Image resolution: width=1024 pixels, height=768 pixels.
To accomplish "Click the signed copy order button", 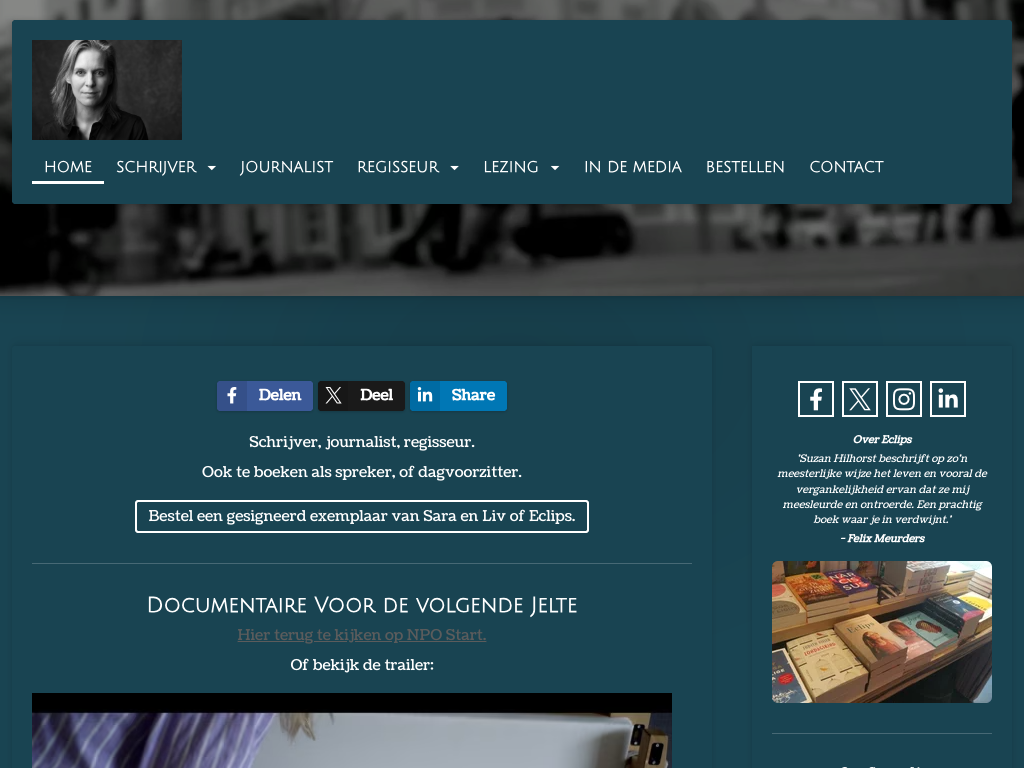I will [x=362, y=517].
